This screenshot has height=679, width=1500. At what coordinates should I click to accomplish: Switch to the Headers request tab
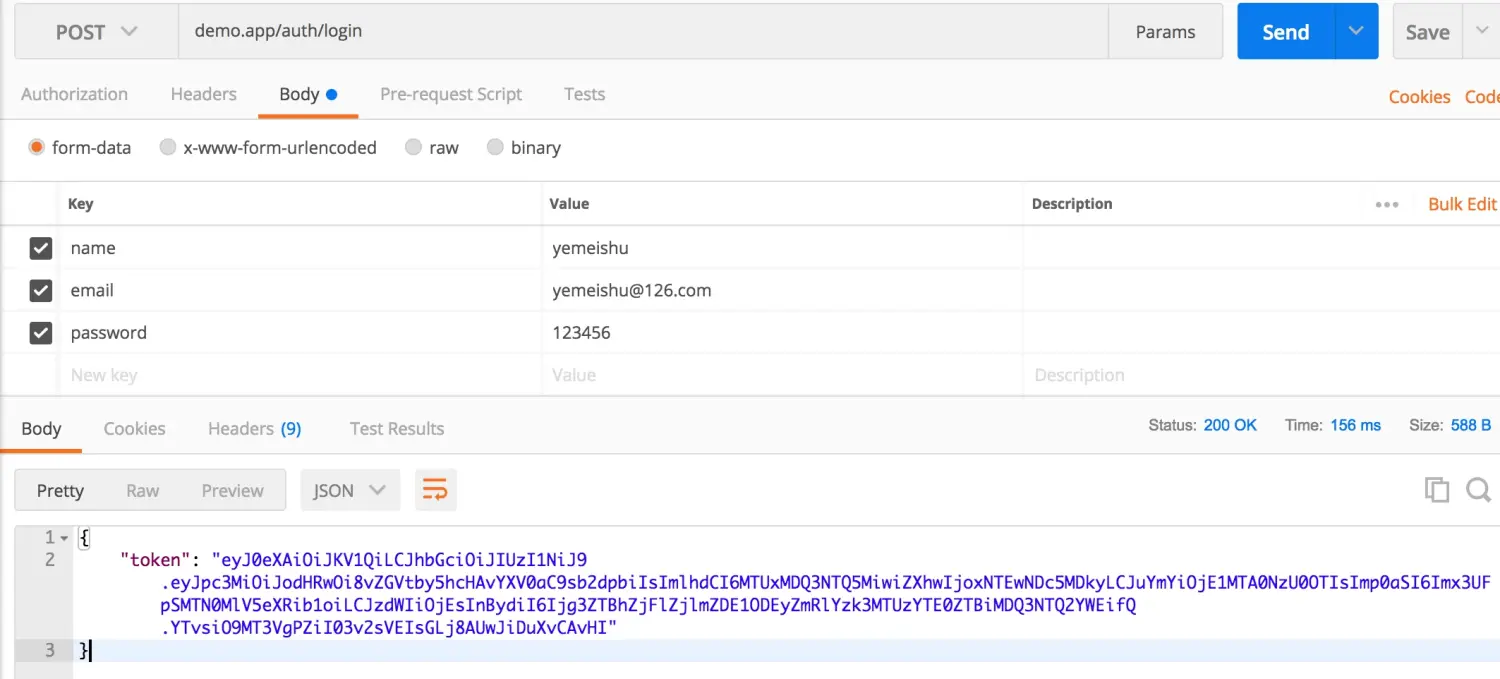pos(203,94)
